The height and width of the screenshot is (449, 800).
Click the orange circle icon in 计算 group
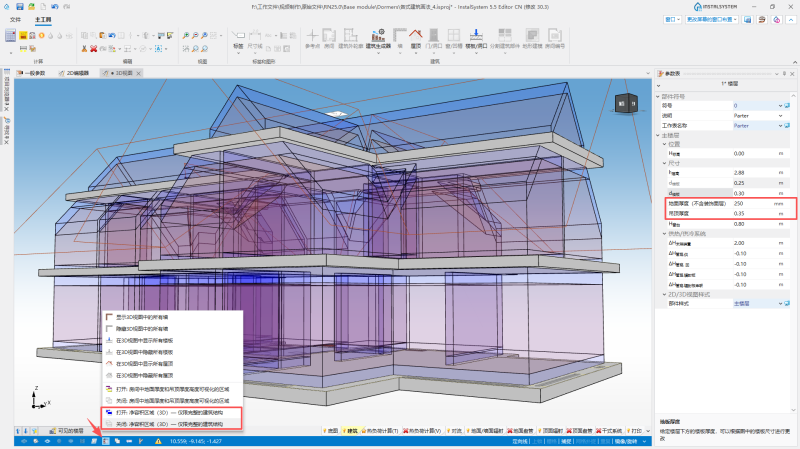click(41, 35)
